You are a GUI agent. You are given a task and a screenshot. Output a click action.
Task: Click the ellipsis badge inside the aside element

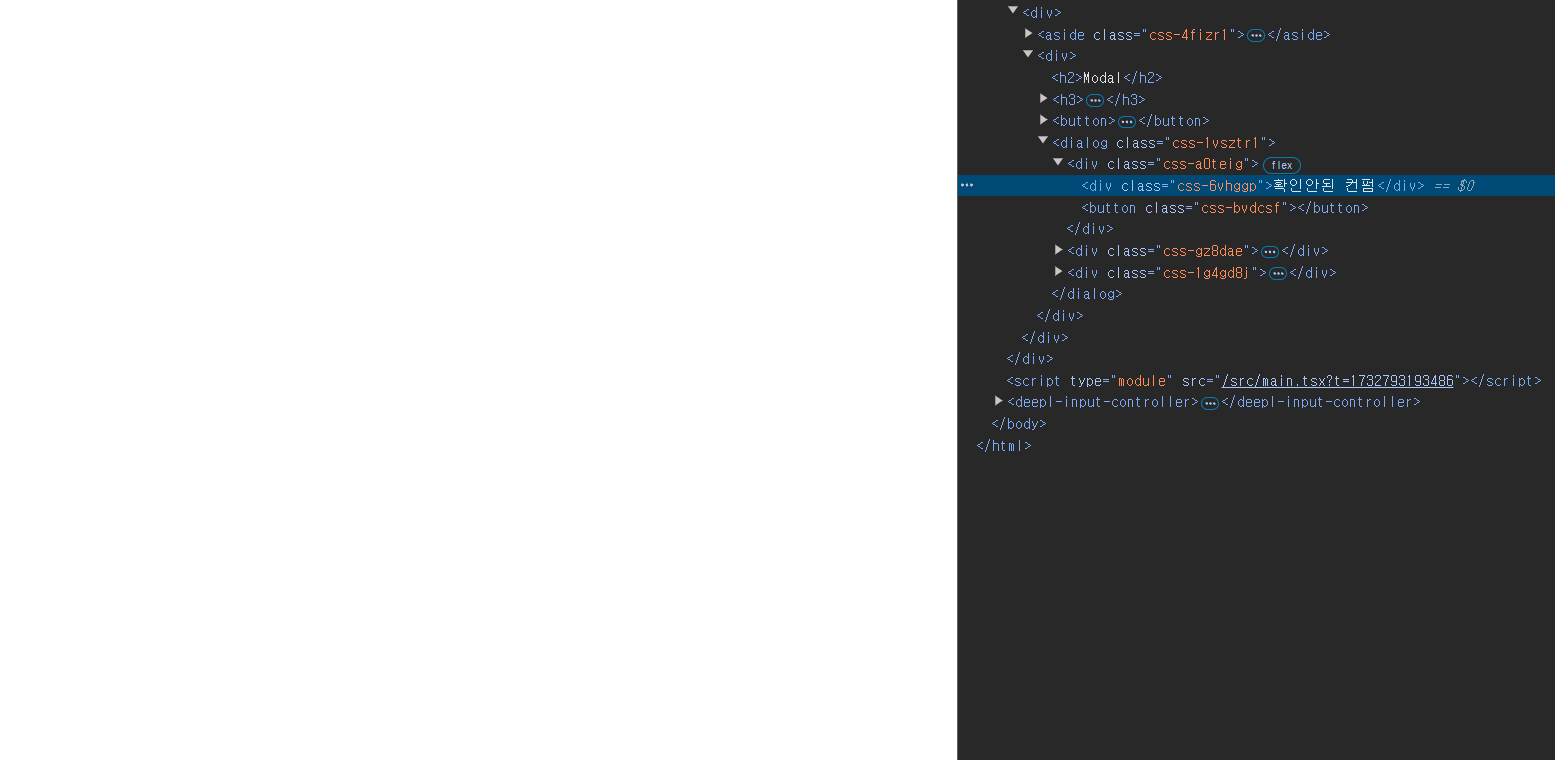[x=1256, y=35]
